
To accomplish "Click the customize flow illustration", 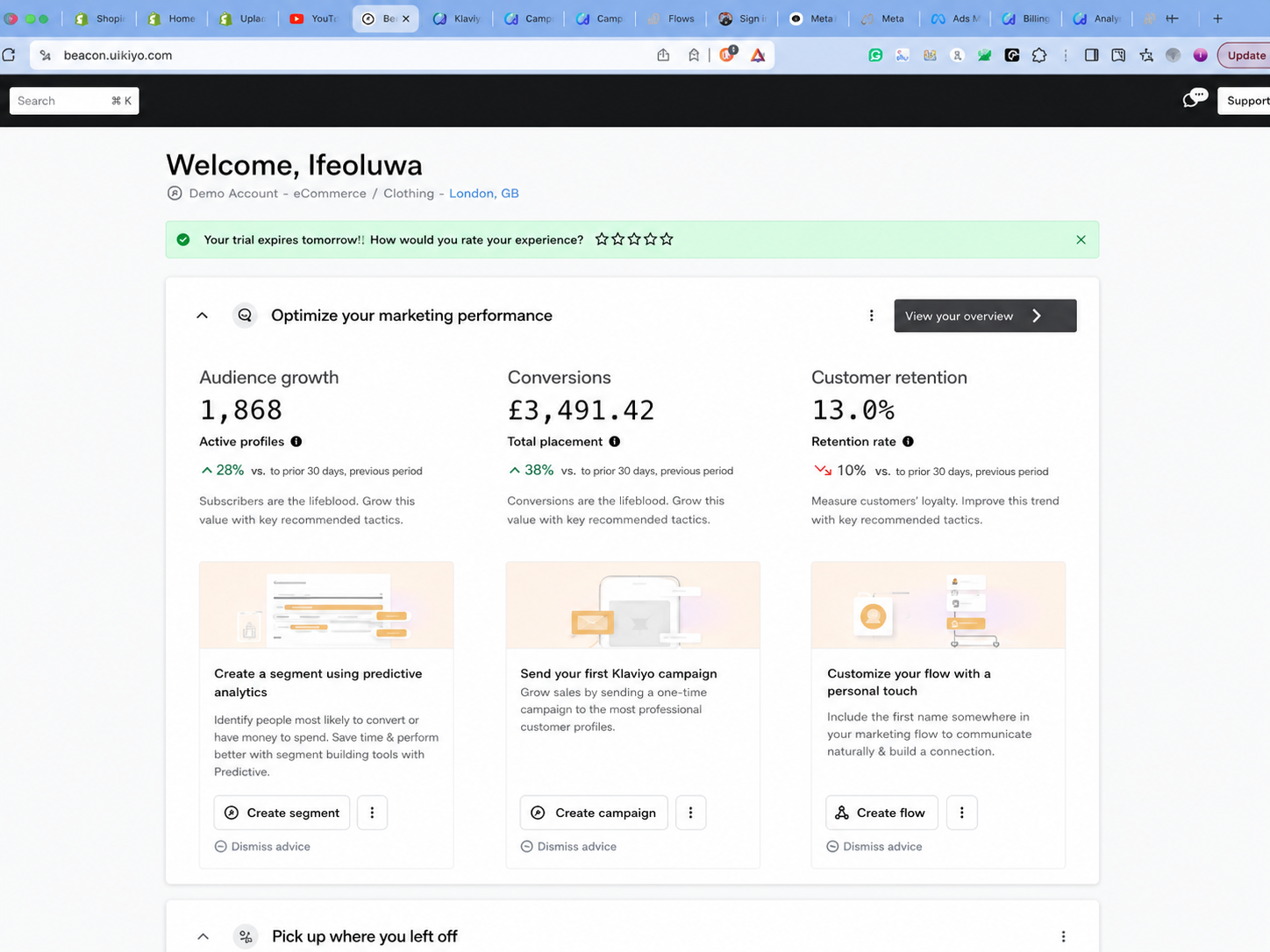I will tap(938, 606).
